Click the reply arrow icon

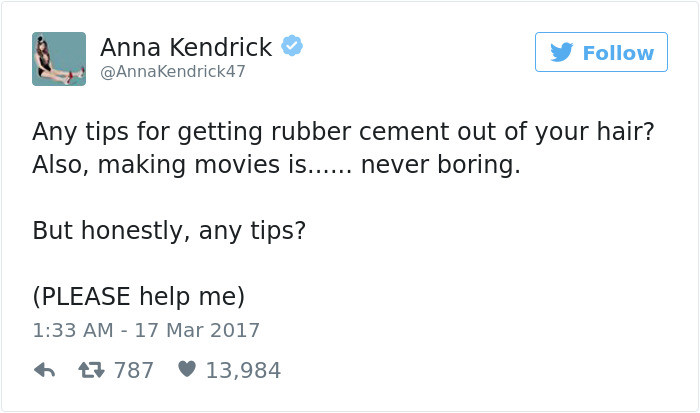coord(44,370)
